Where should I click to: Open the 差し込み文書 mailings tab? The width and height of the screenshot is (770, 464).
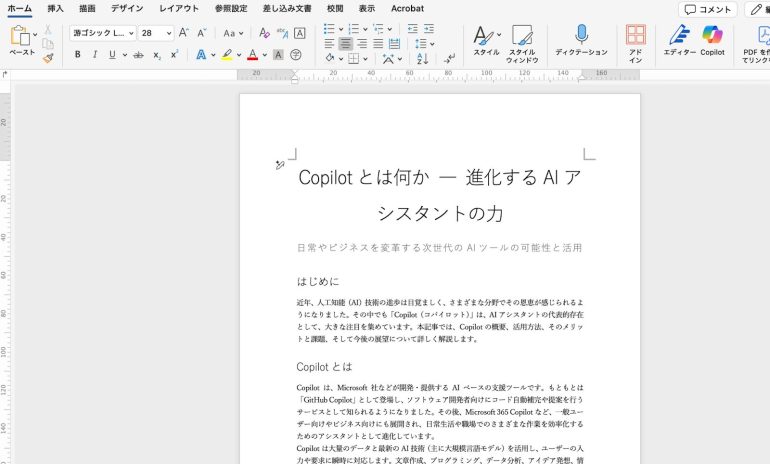[x=287, y=8]
